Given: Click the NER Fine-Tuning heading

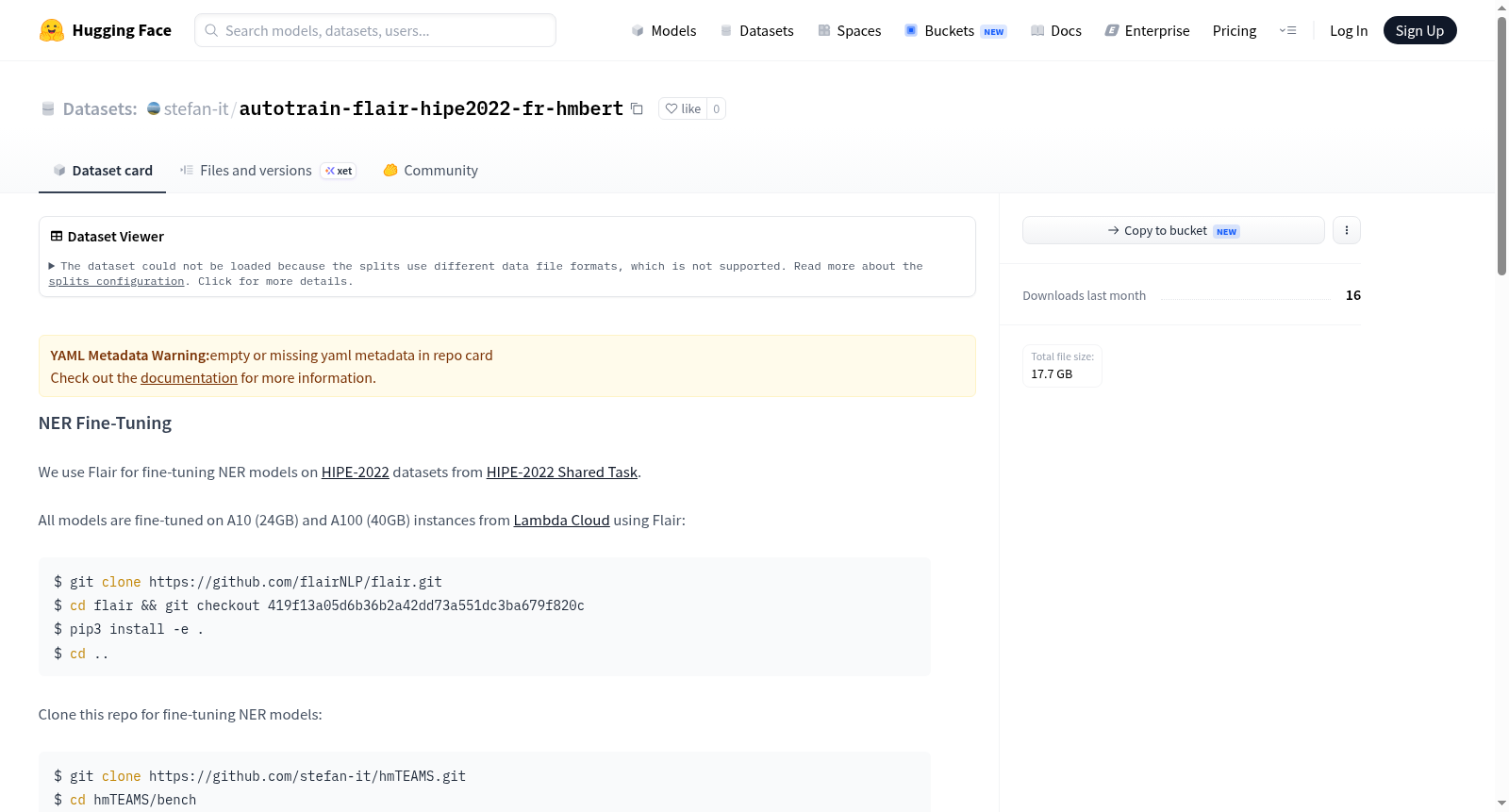Looking at the screenshot, I should pyautogui.click(x=105, y=423).
